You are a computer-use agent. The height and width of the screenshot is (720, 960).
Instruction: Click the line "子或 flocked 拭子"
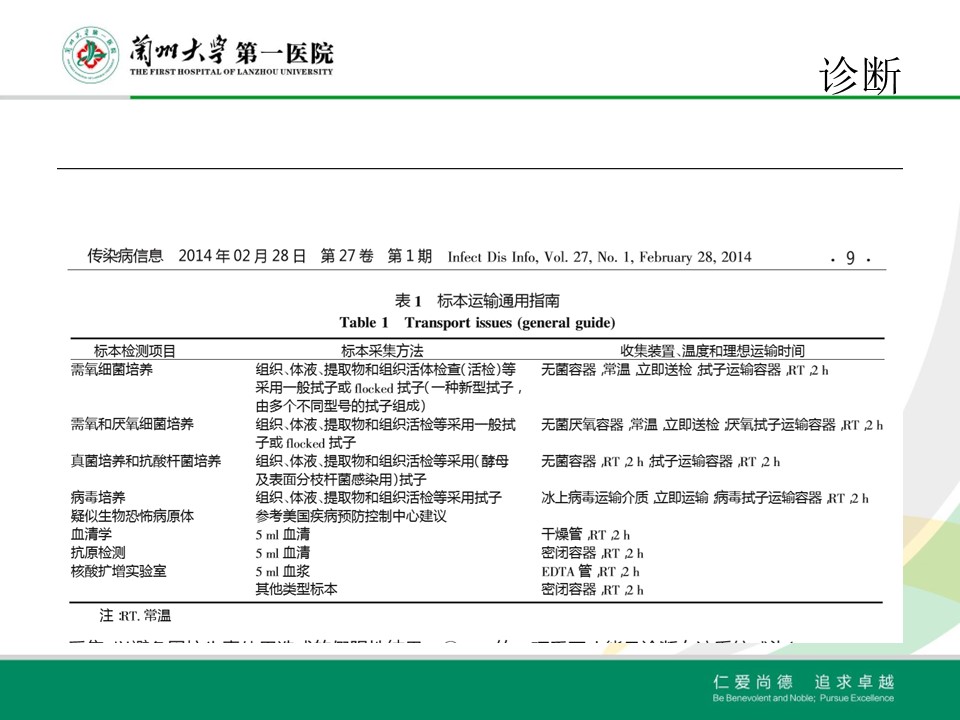click(x=306, y=443)
